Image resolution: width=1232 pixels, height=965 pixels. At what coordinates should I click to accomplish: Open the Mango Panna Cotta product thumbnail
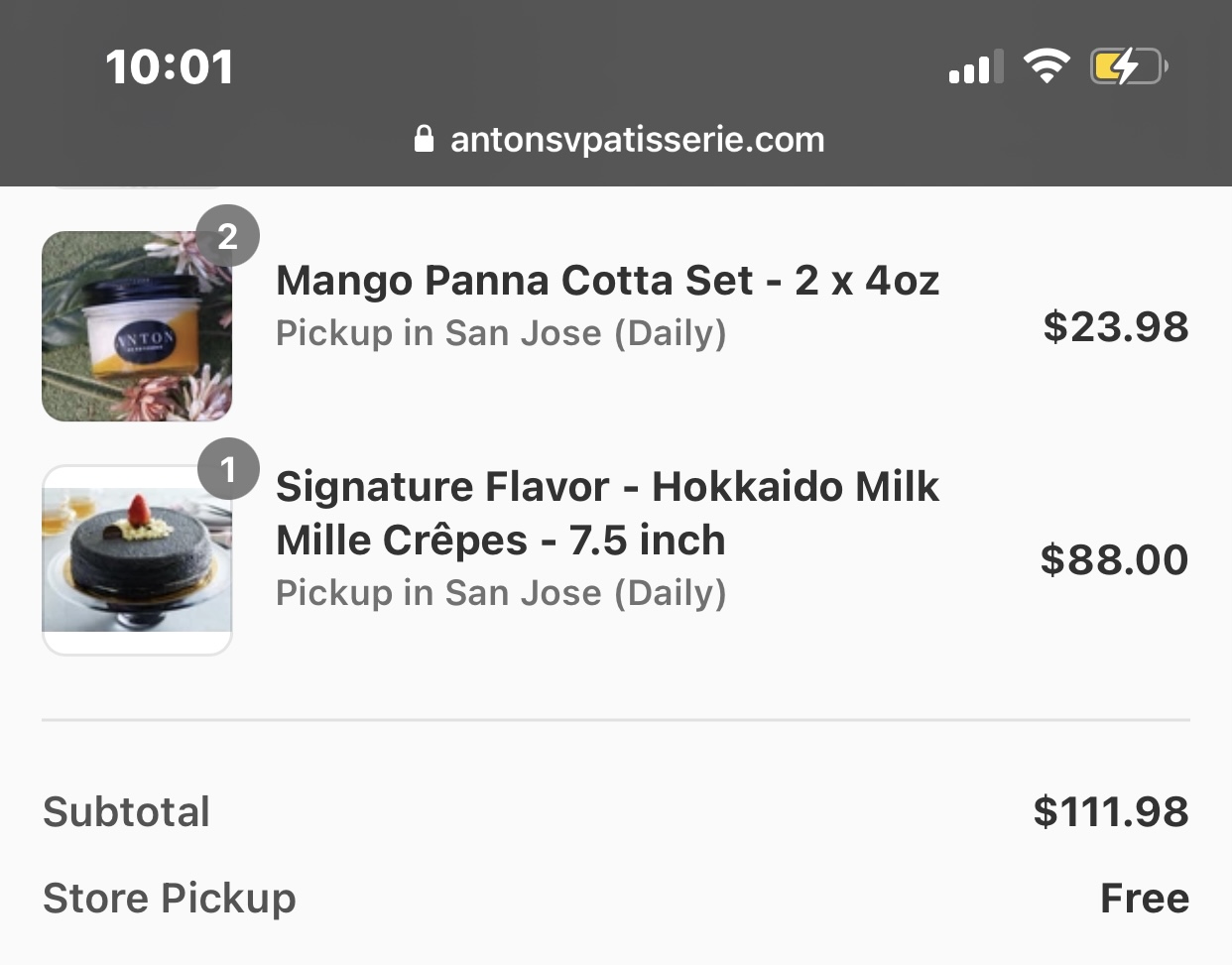tap(137, 326)
